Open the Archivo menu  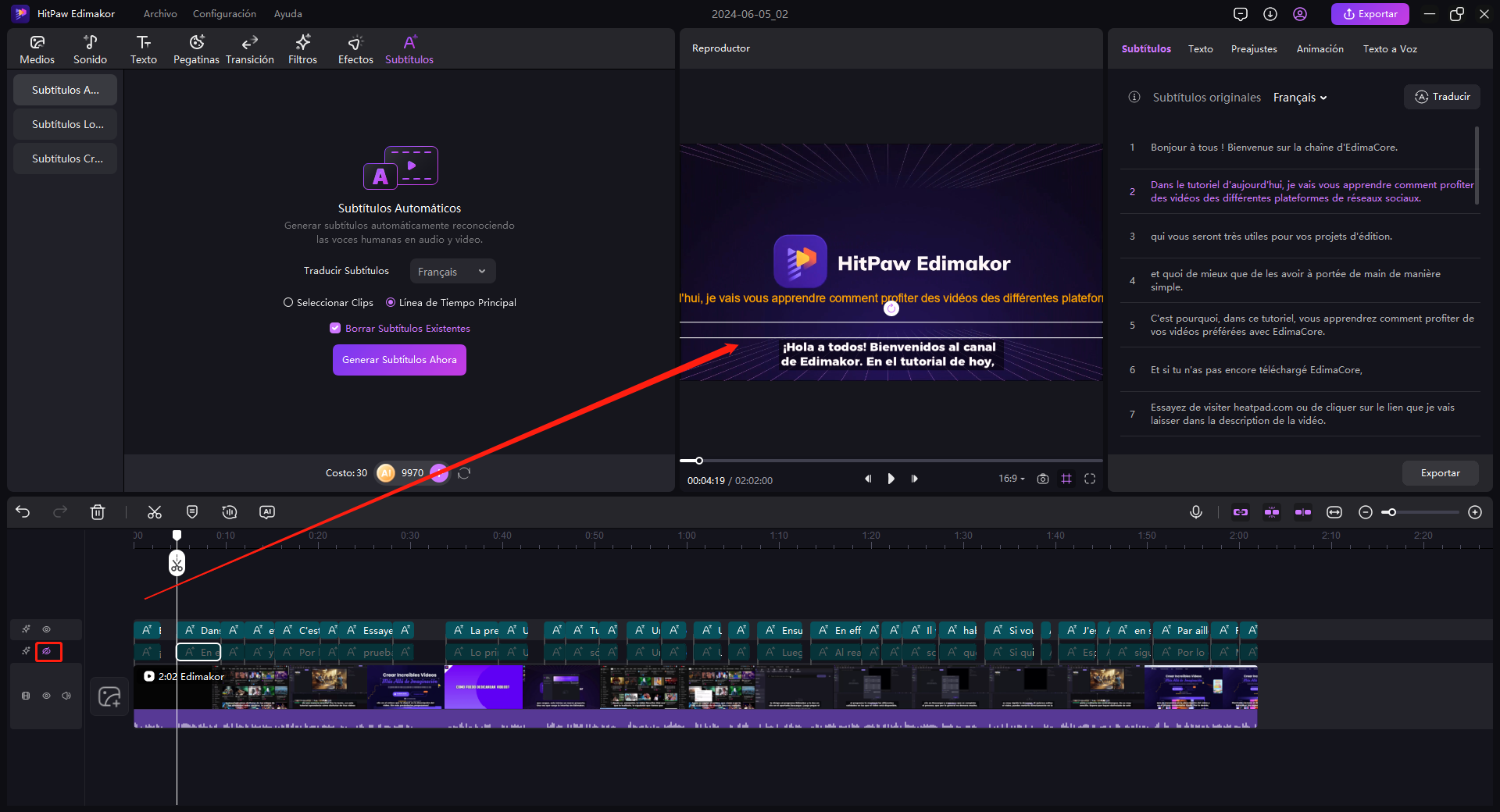[160, 14]
